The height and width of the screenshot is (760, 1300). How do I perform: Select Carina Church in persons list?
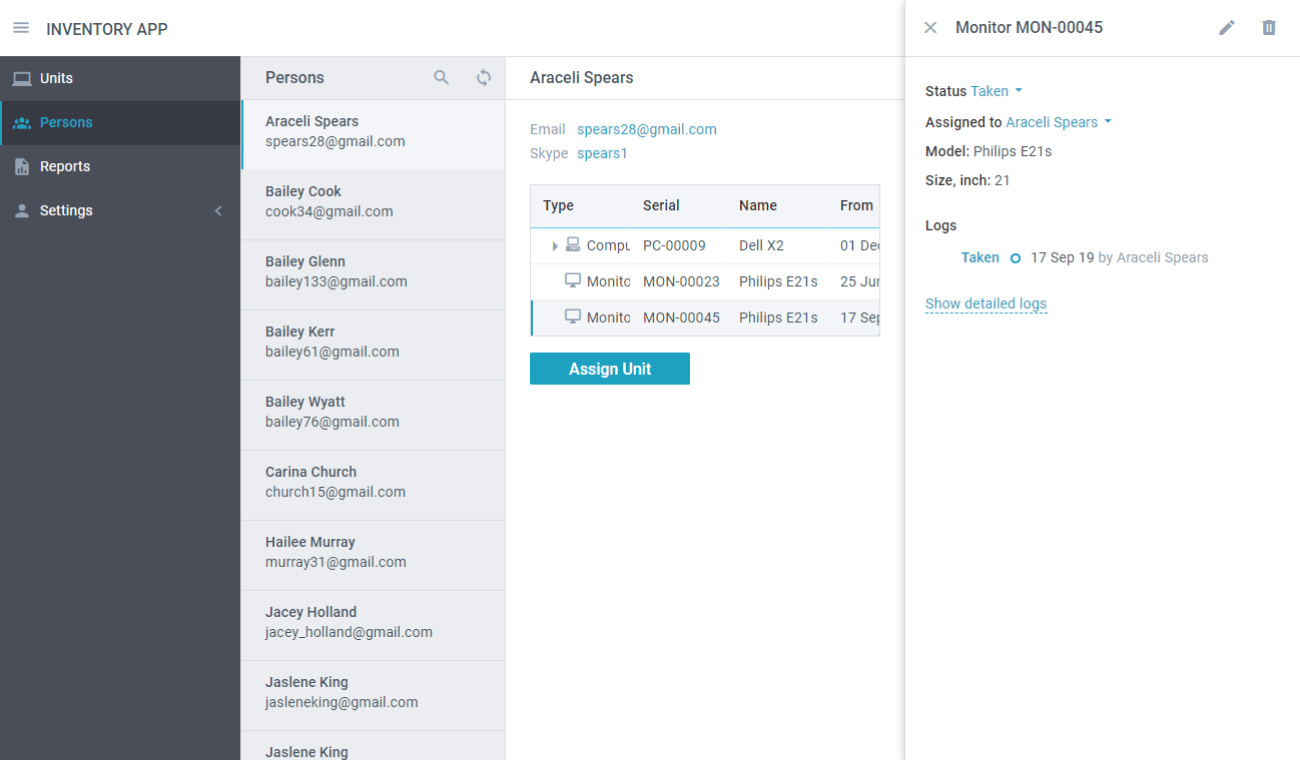[x=373, y=485]
